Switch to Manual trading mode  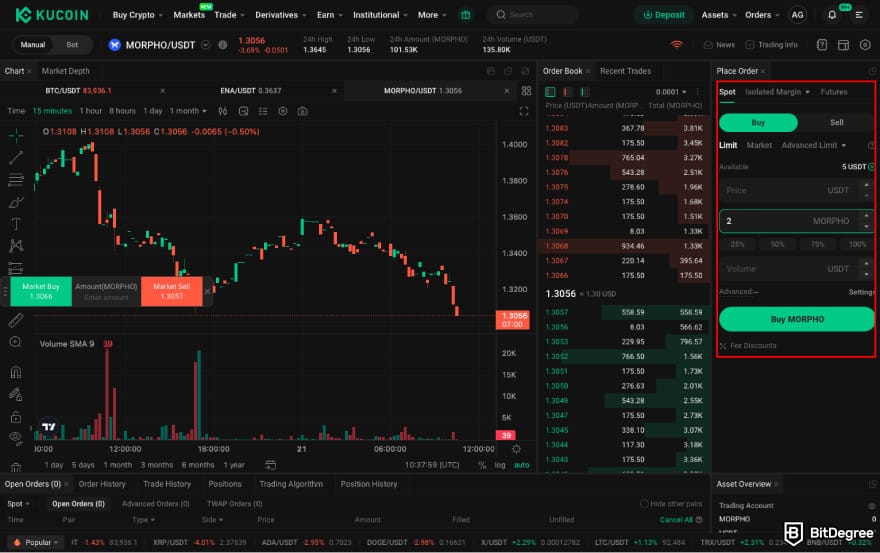(x=33, y=45)
